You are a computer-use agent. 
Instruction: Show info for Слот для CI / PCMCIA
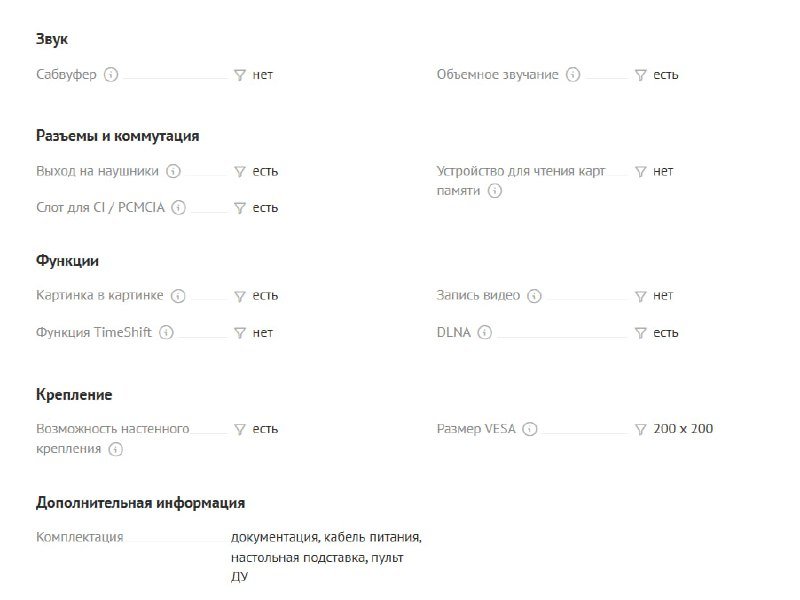click(x=178, y=208)
